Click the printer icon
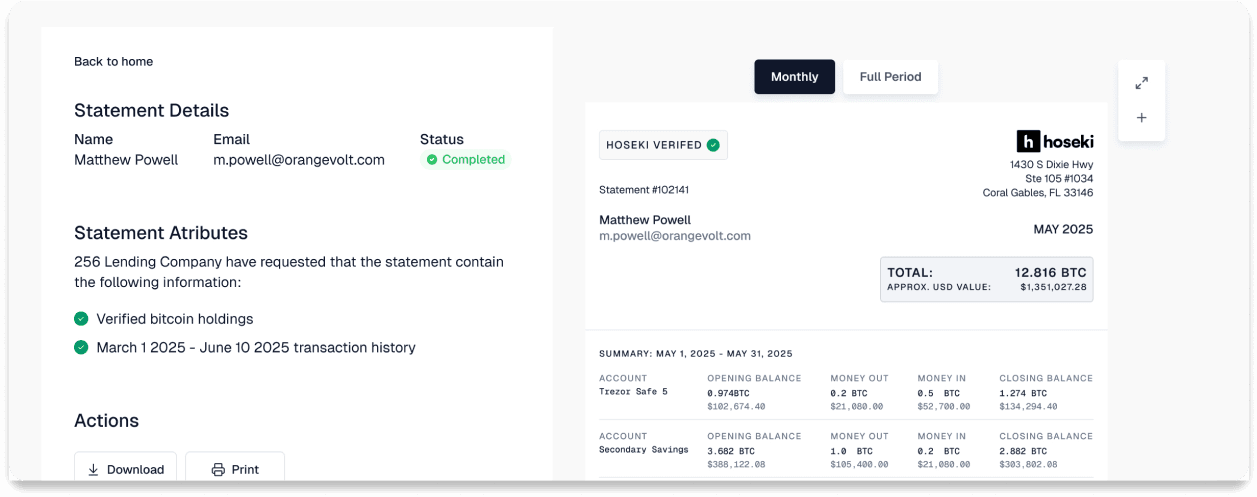This screenshot has width=1257, height=497. click(x=218, y=470)
